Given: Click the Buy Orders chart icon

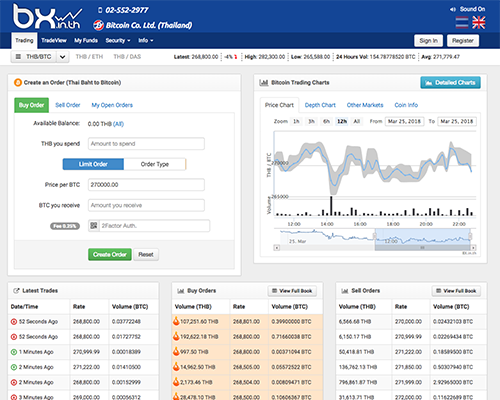Looking at the screenshot, I should coord(181,291).
